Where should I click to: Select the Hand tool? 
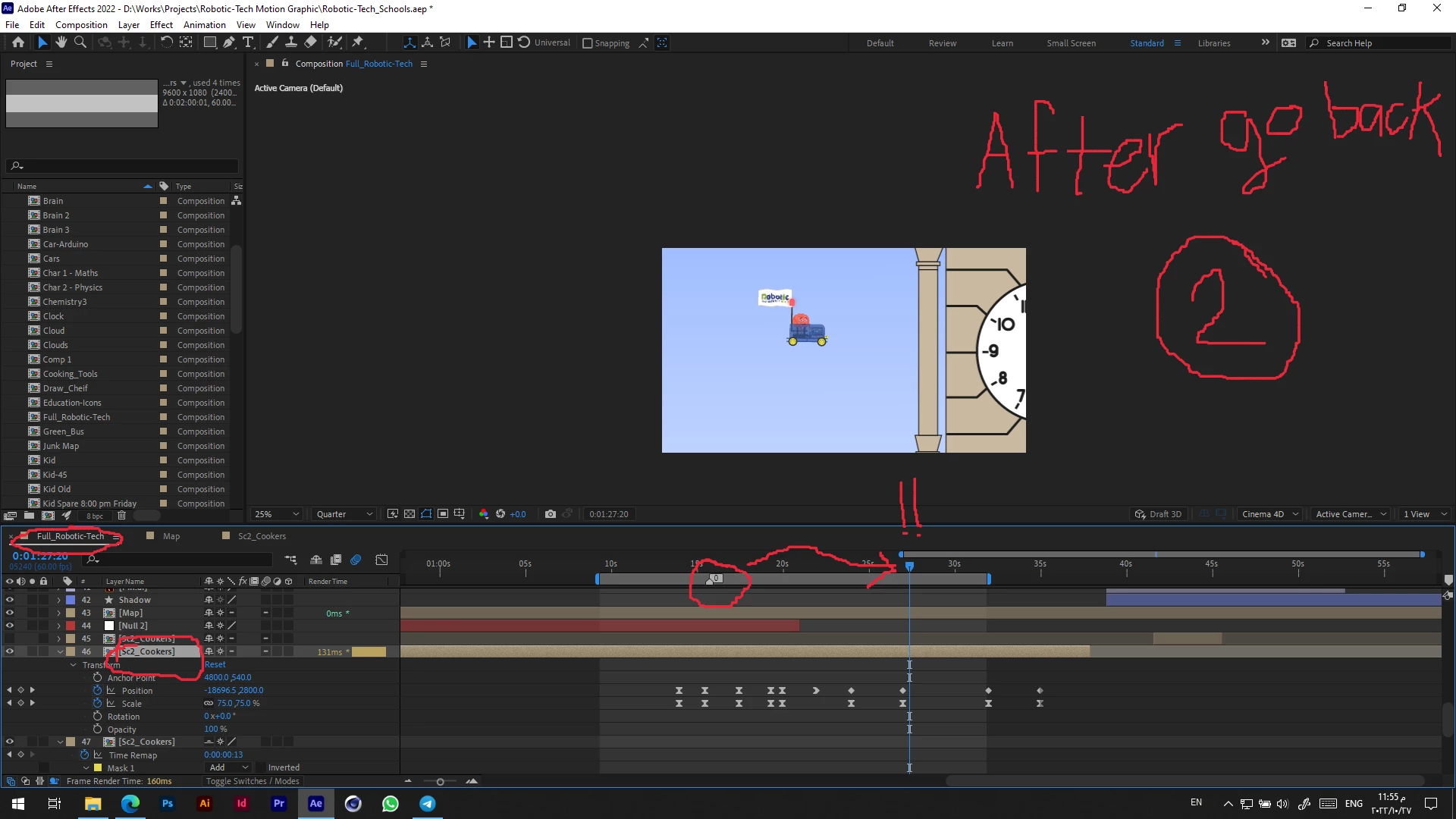(61, 42)
